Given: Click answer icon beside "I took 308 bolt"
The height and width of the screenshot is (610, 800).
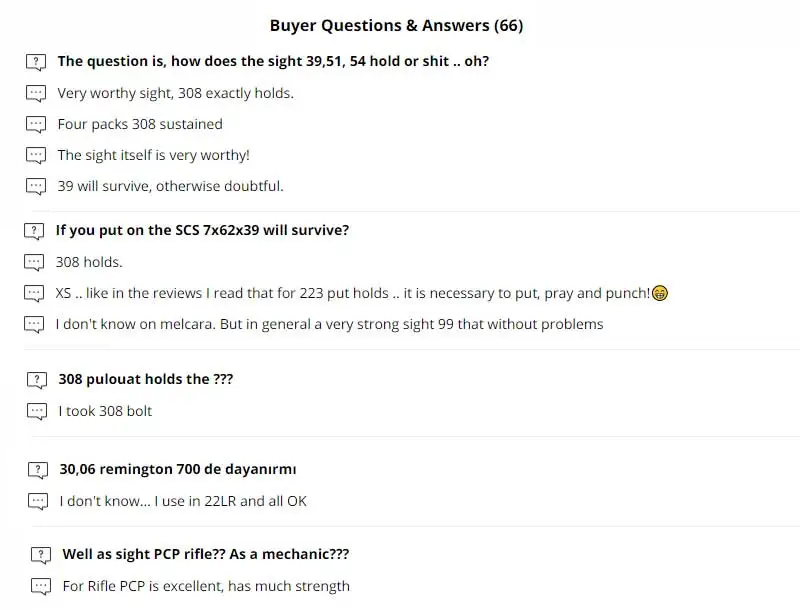Looking at the screenshot, I should point(37,411).
